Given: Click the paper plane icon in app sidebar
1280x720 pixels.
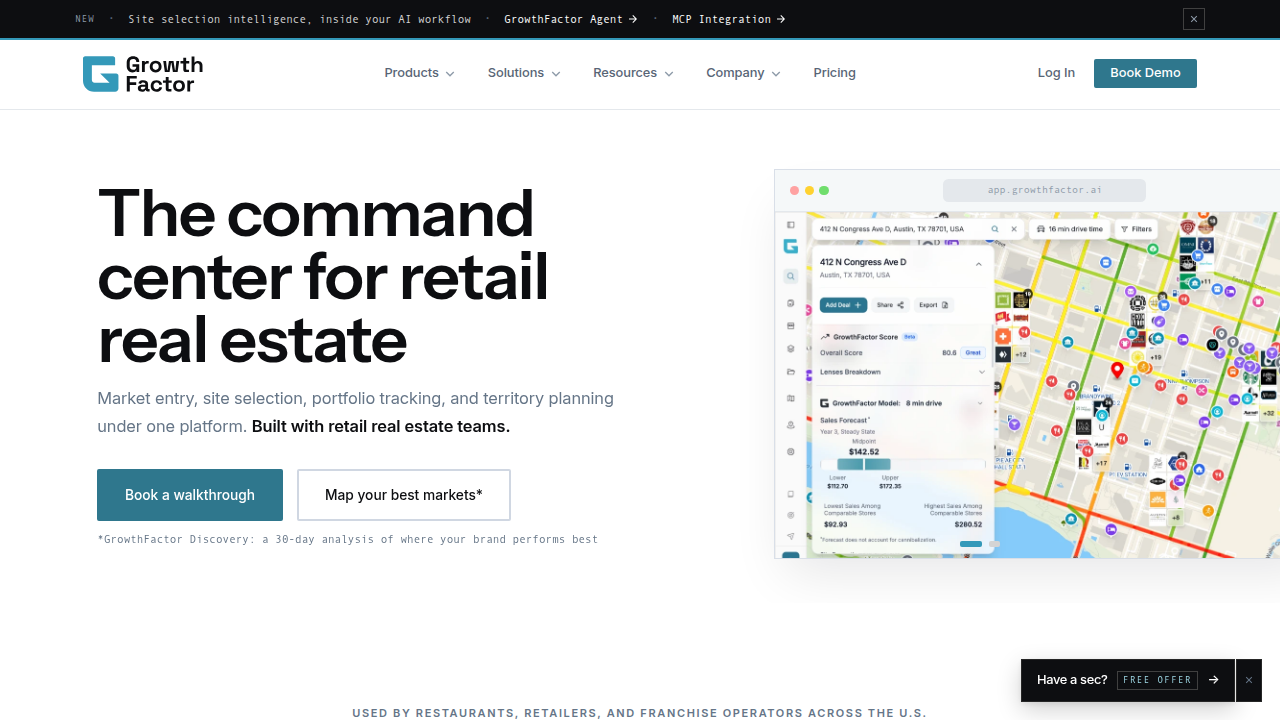Looking at the screenshot, I should (791, 536).
